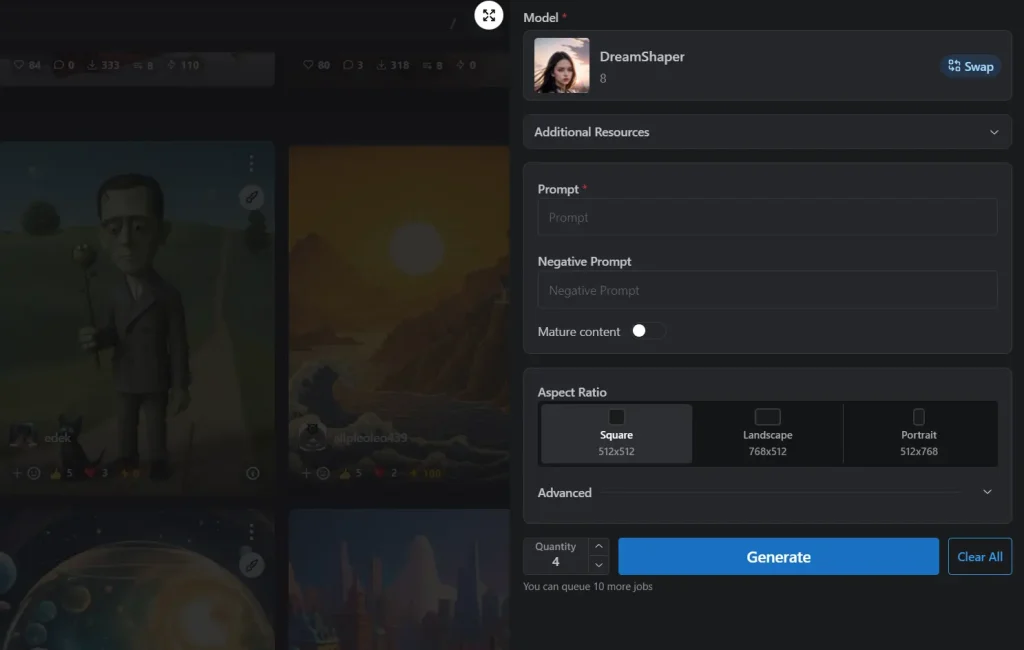Toggle the Mature content switch
This screenshot has width=1024, height=650.
point(647,331)
